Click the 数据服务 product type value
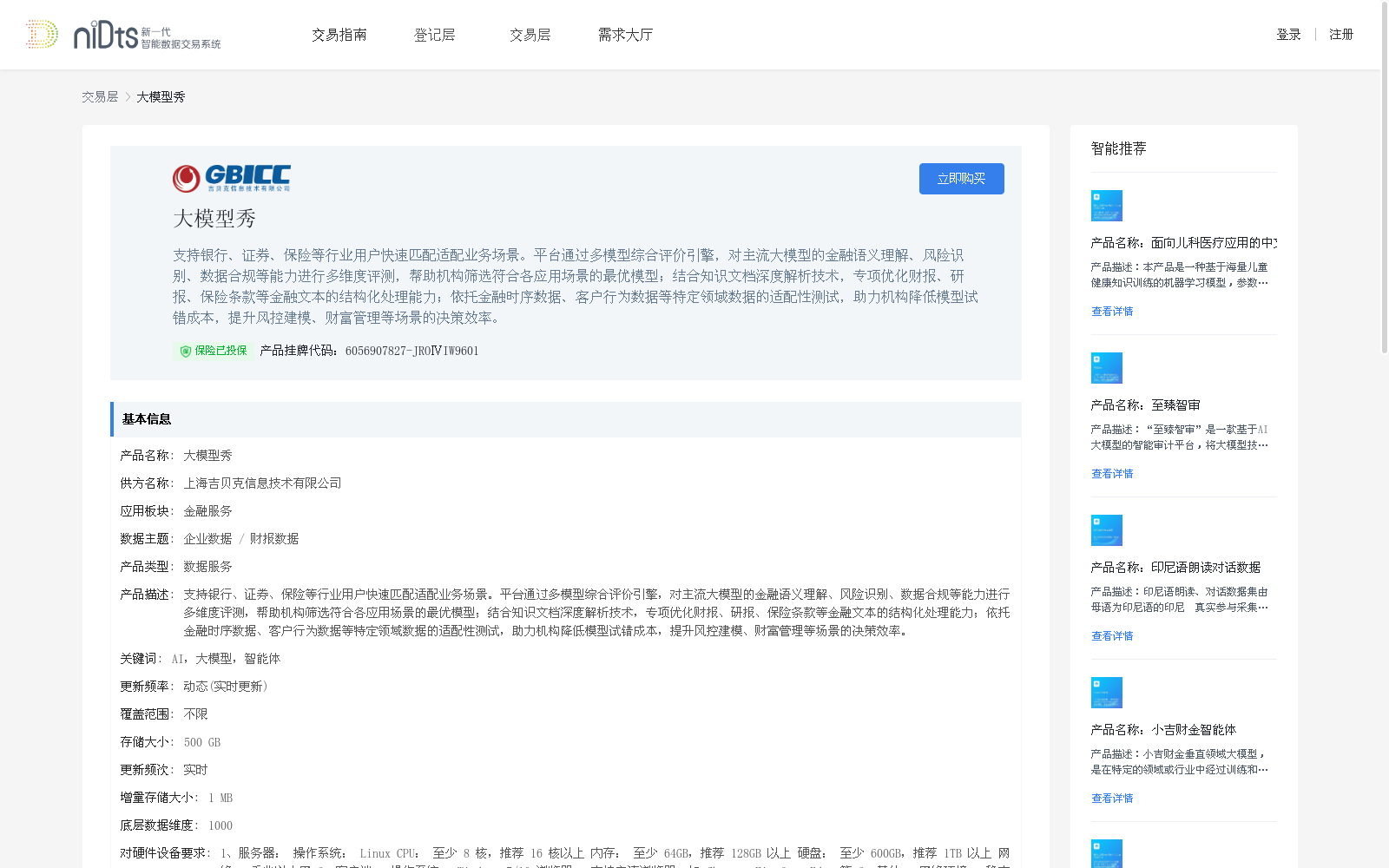1389x868 pixels. [x=207, y=567]
